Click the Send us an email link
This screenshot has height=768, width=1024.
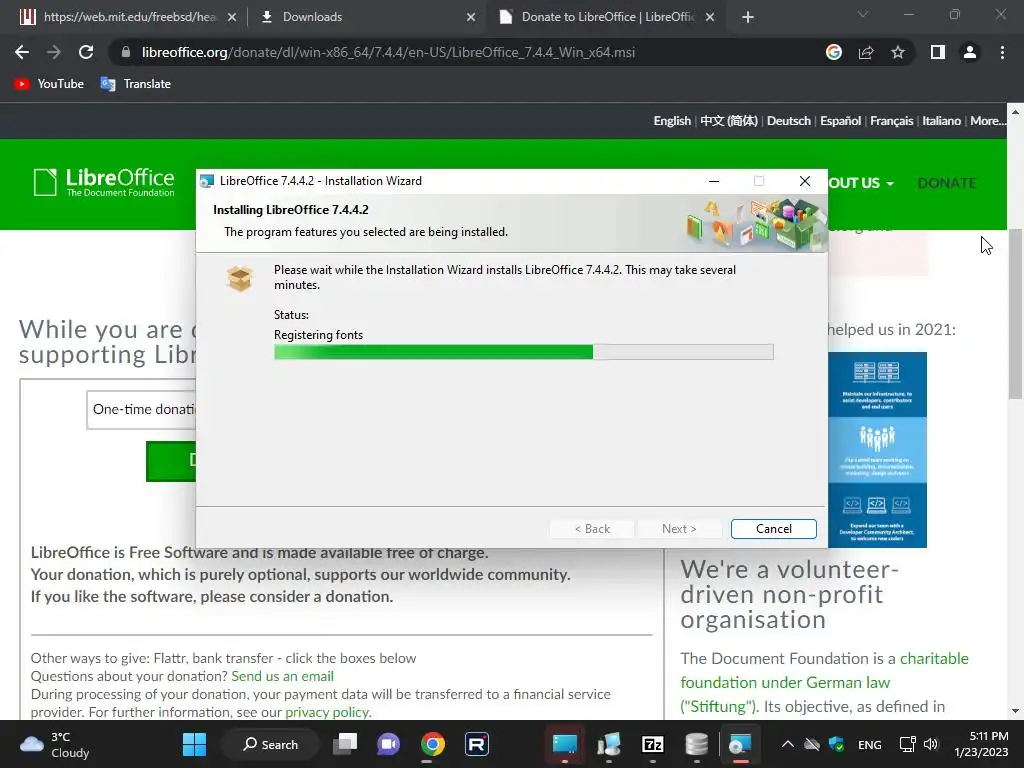(282, 676)
